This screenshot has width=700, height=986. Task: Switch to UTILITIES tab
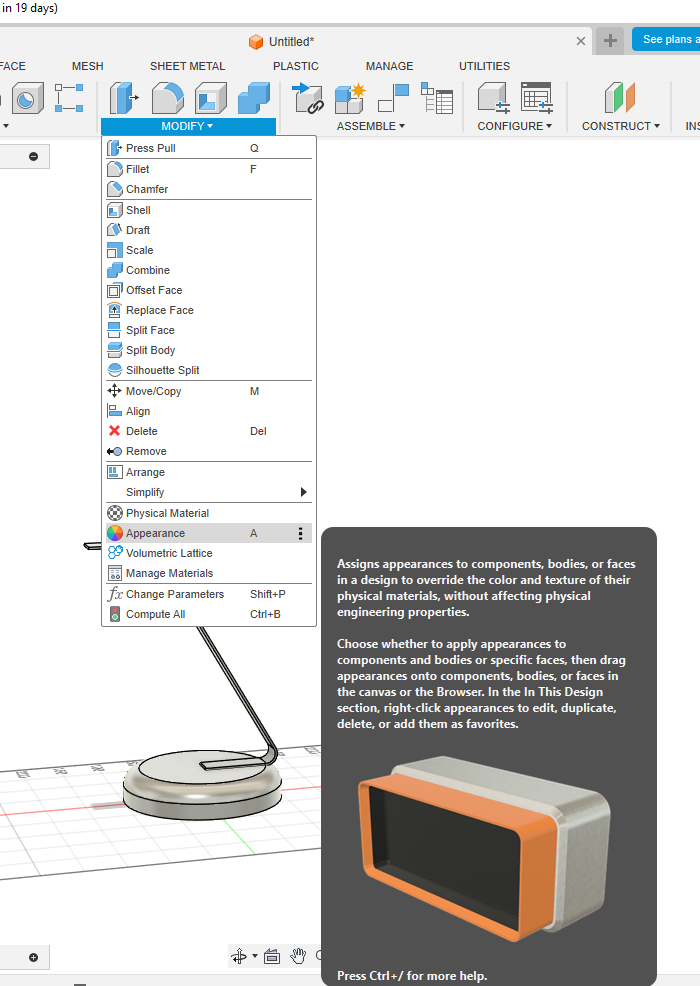[484, 66]
